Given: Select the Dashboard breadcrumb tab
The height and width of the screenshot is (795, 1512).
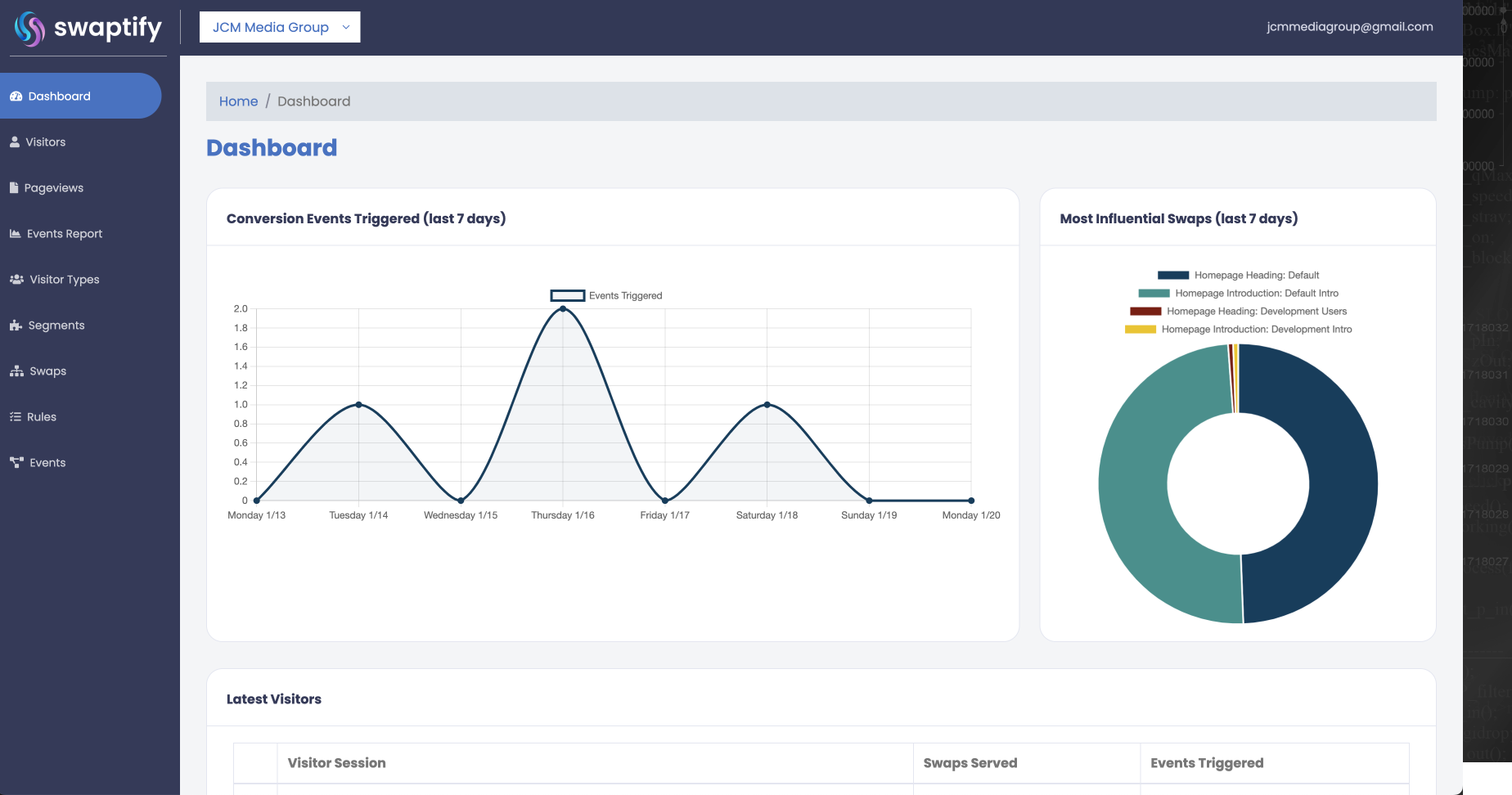Looking at the screenshot, I should point(314,101).
